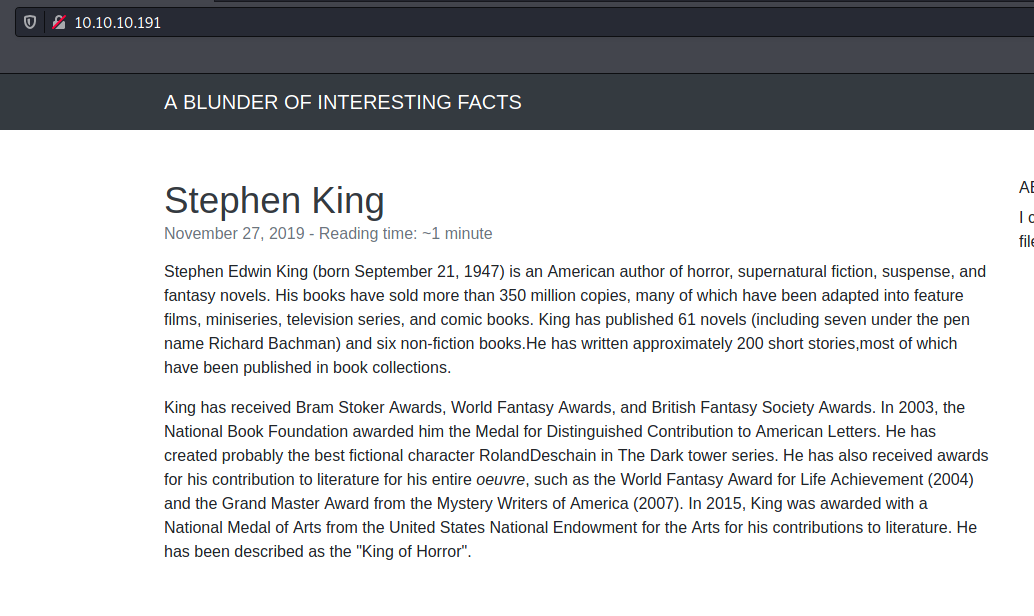Click the 'Reading time: ~1 minute' text

coord(406,233)
